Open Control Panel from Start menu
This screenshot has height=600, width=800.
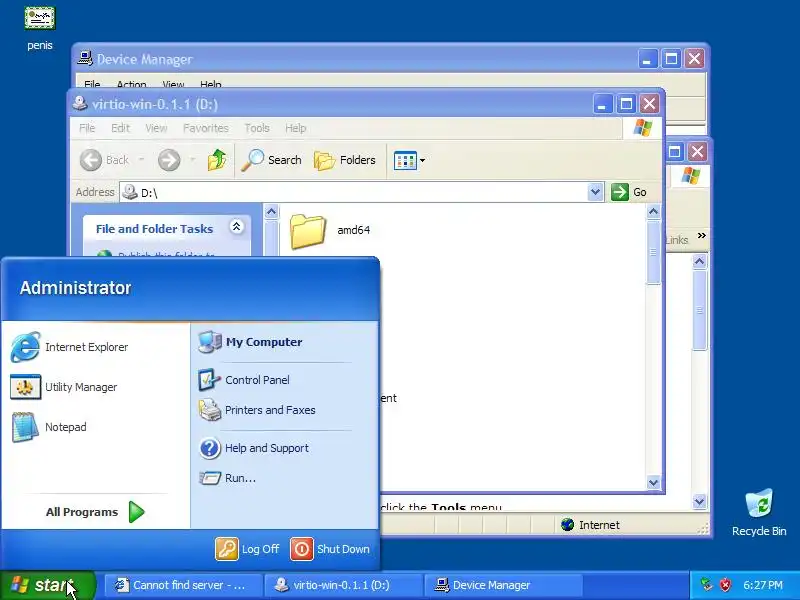[x=244, y=380]
